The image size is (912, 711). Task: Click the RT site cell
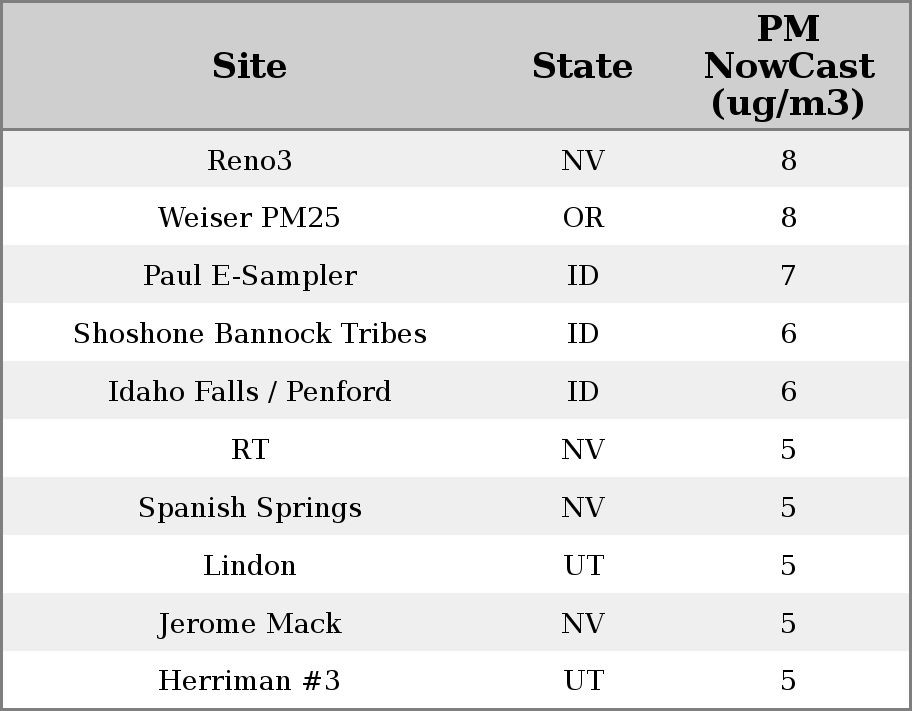(249, 450)
